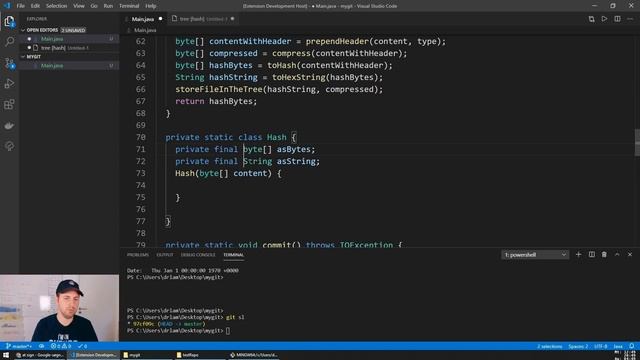This screenshot has height=360, width=640.
Task: Open the Explorer view in activity bar
Action: [9, 21]
